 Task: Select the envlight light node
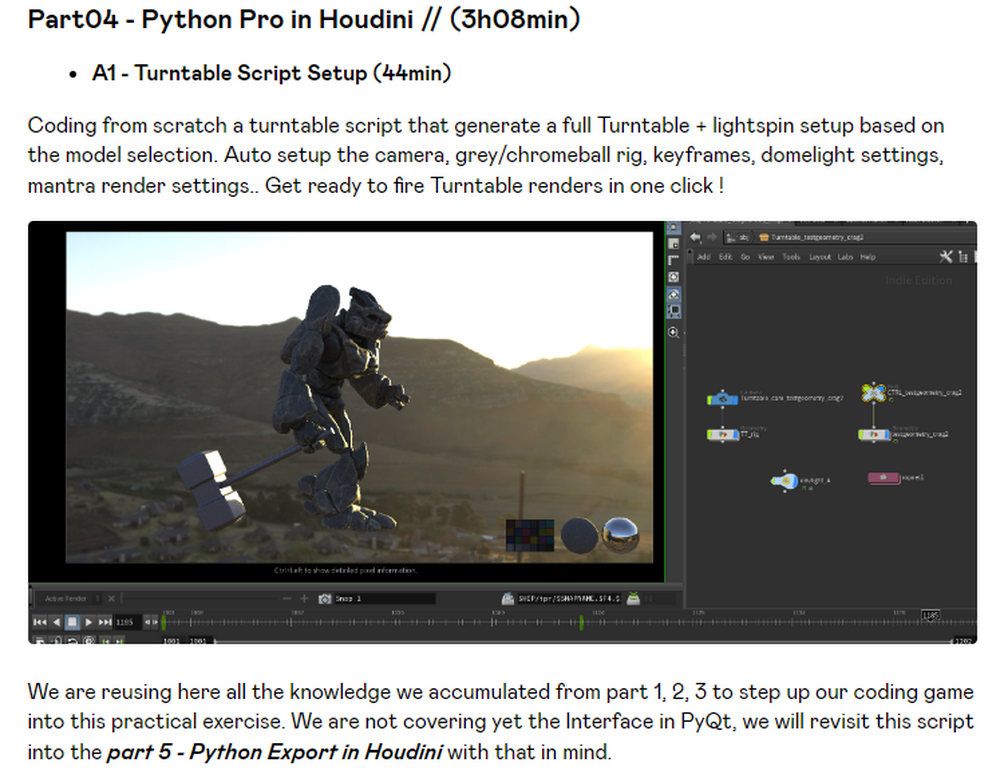(x=784, y=480)
